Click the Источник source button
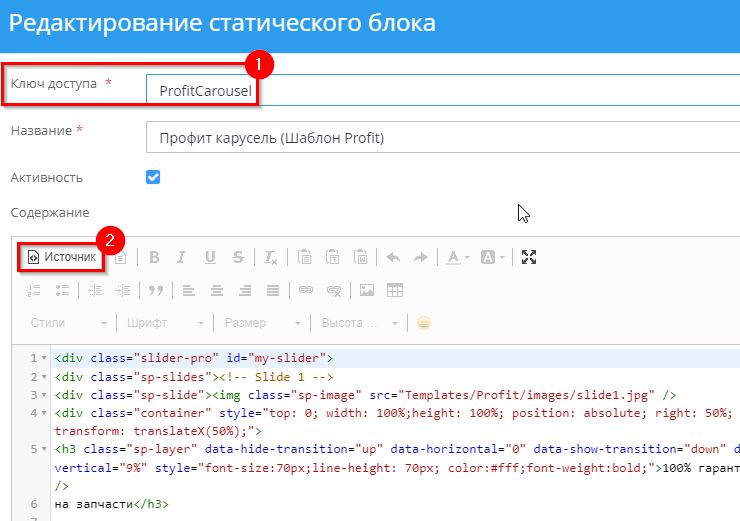The image size is (740, 521). point(63,257)
